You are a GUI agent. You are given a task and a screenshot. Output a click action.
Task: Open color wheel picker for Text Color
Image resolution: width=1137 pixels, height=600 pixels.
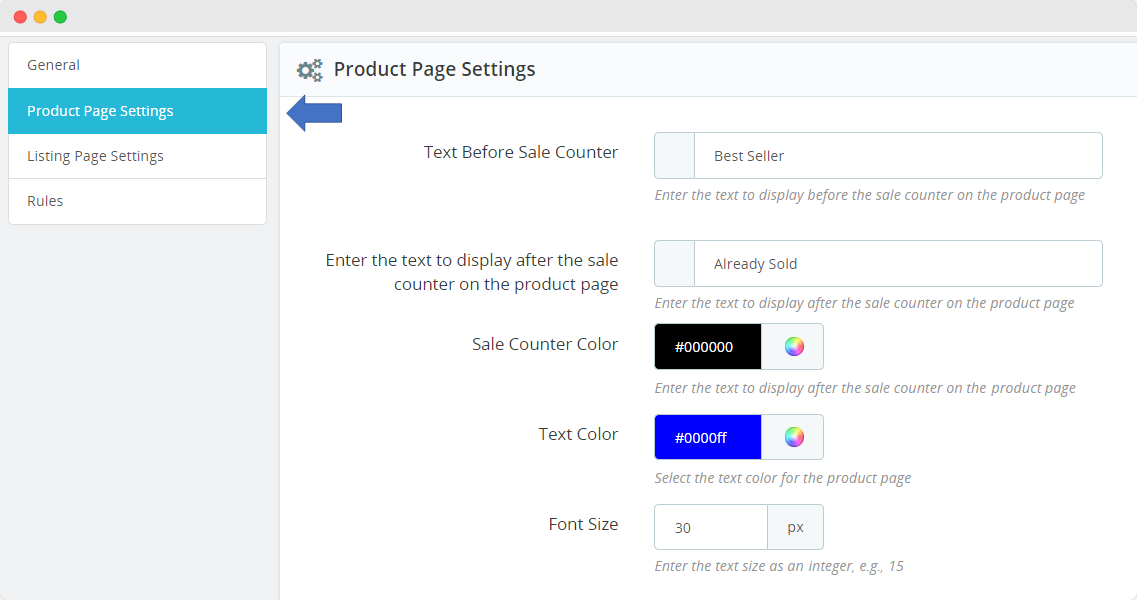(793, 437)
